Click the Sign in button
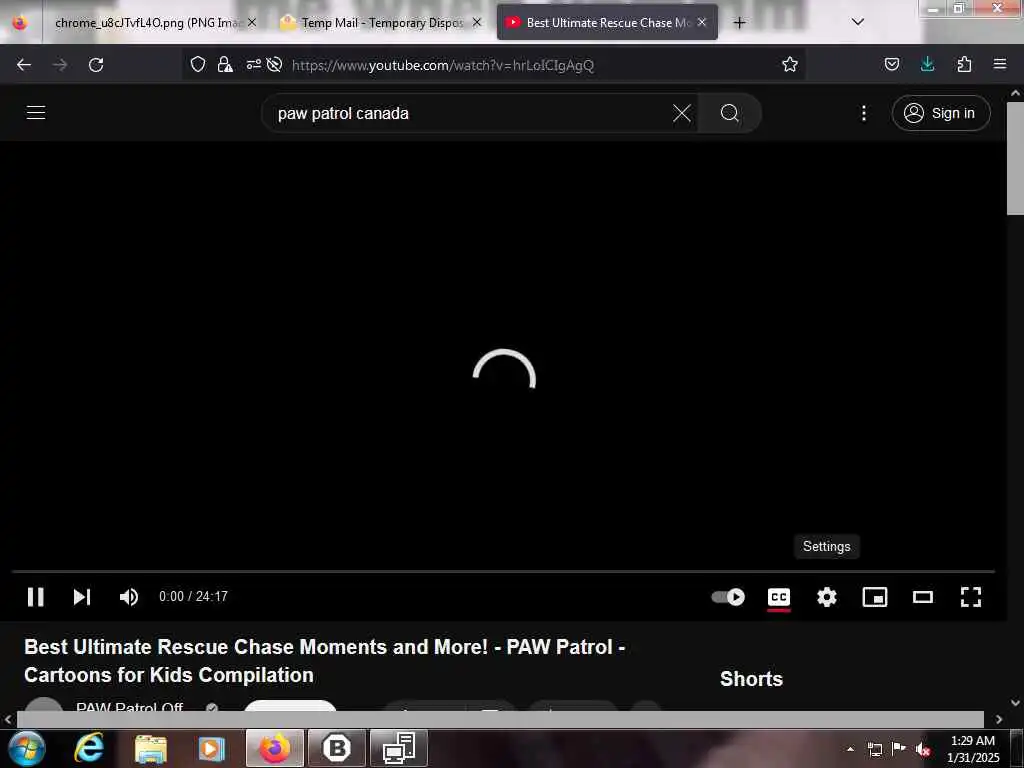The height and width of the screenshot is (768, 1024). 940,113
